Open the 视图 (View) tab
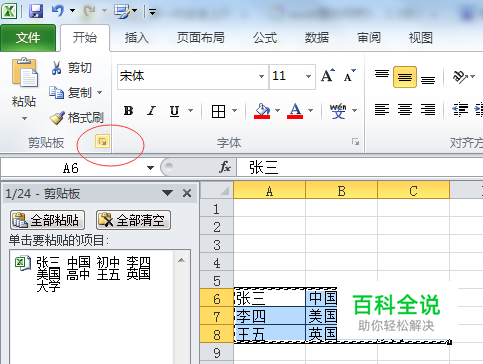 [421, 38]
